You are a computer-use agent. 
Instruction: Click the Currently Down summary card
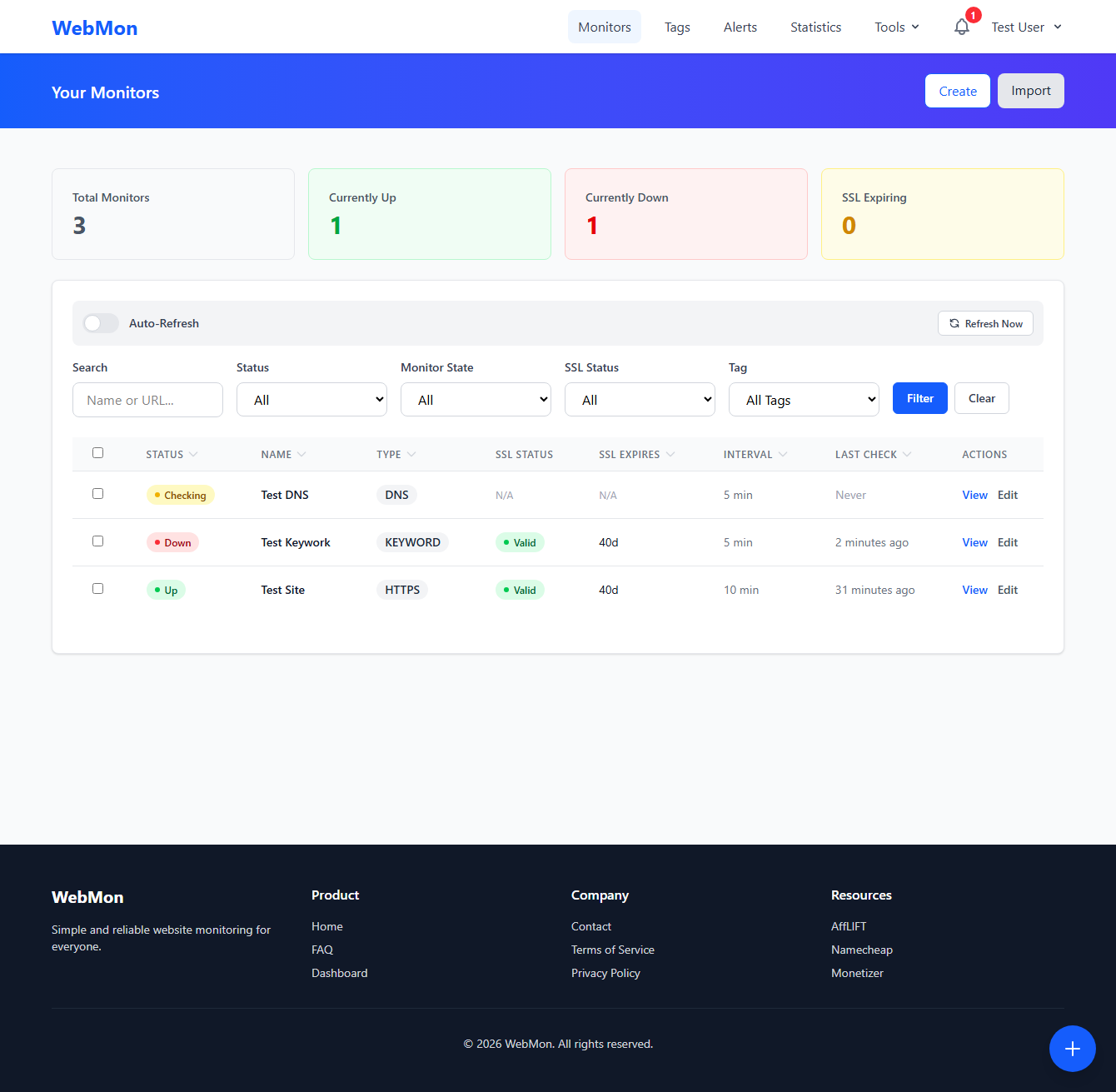tap(685, 213)
